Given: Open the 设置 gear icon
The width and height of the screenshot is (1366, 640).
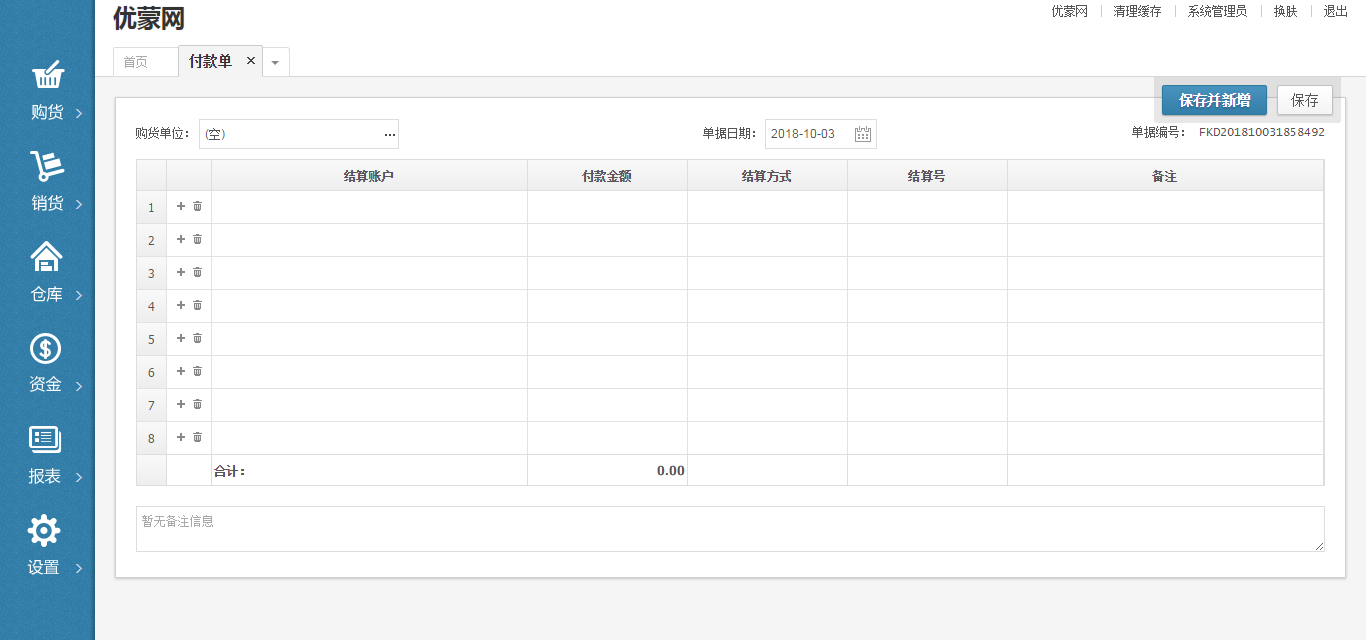Looking at the screenshot, I should tap(44, 530).
